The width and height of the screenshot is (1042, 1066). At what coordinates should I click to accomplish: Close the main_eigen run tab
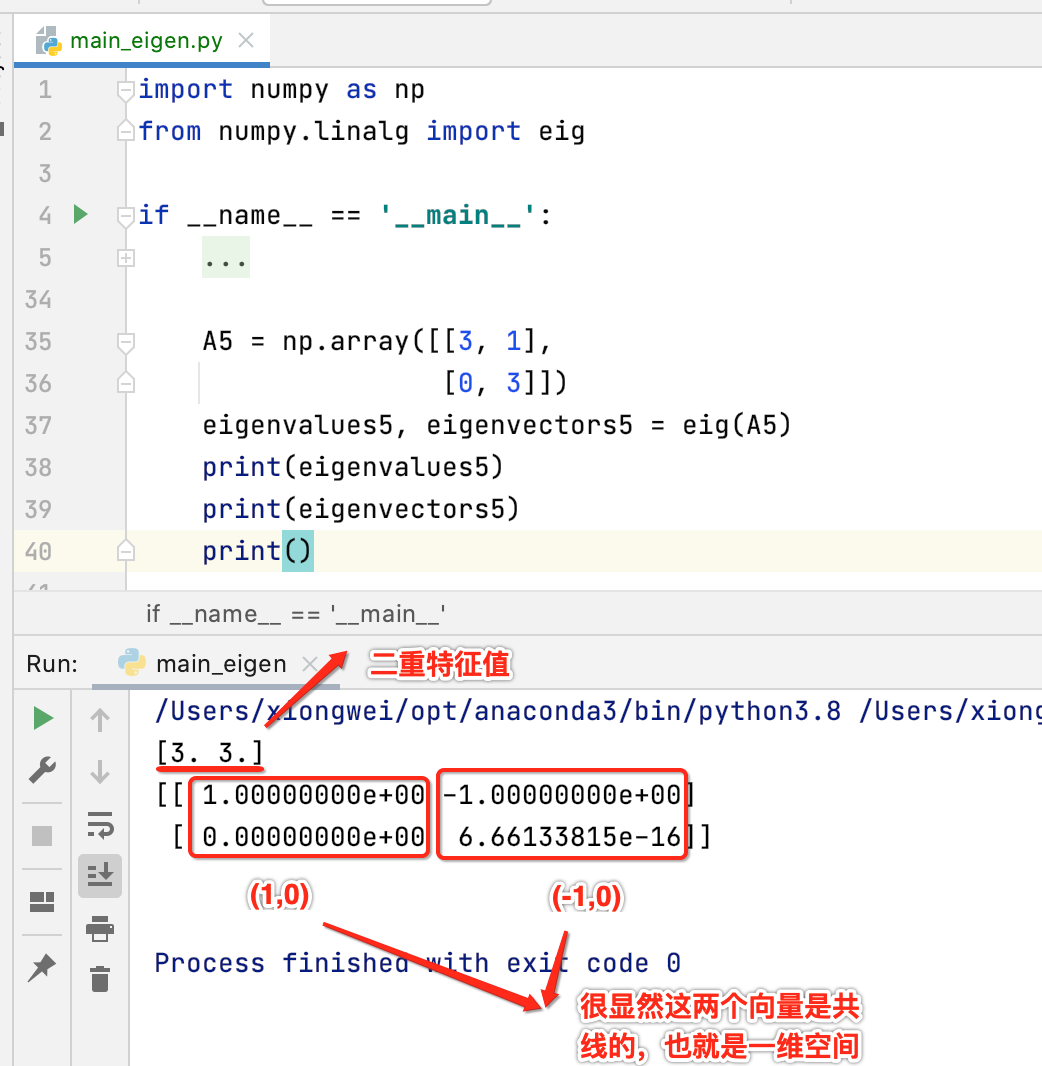310,664
